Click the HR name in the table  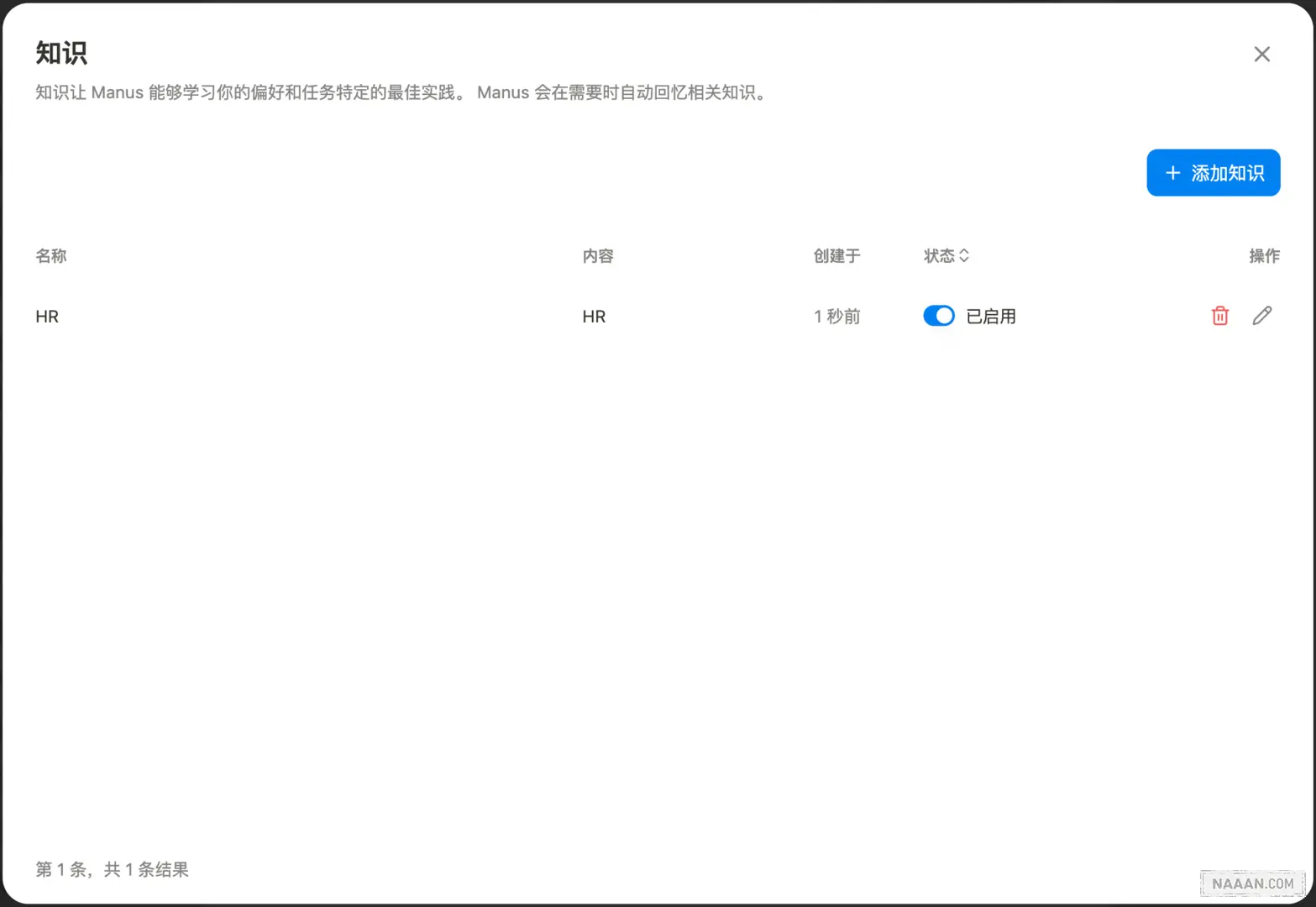[x=46, y=316]
